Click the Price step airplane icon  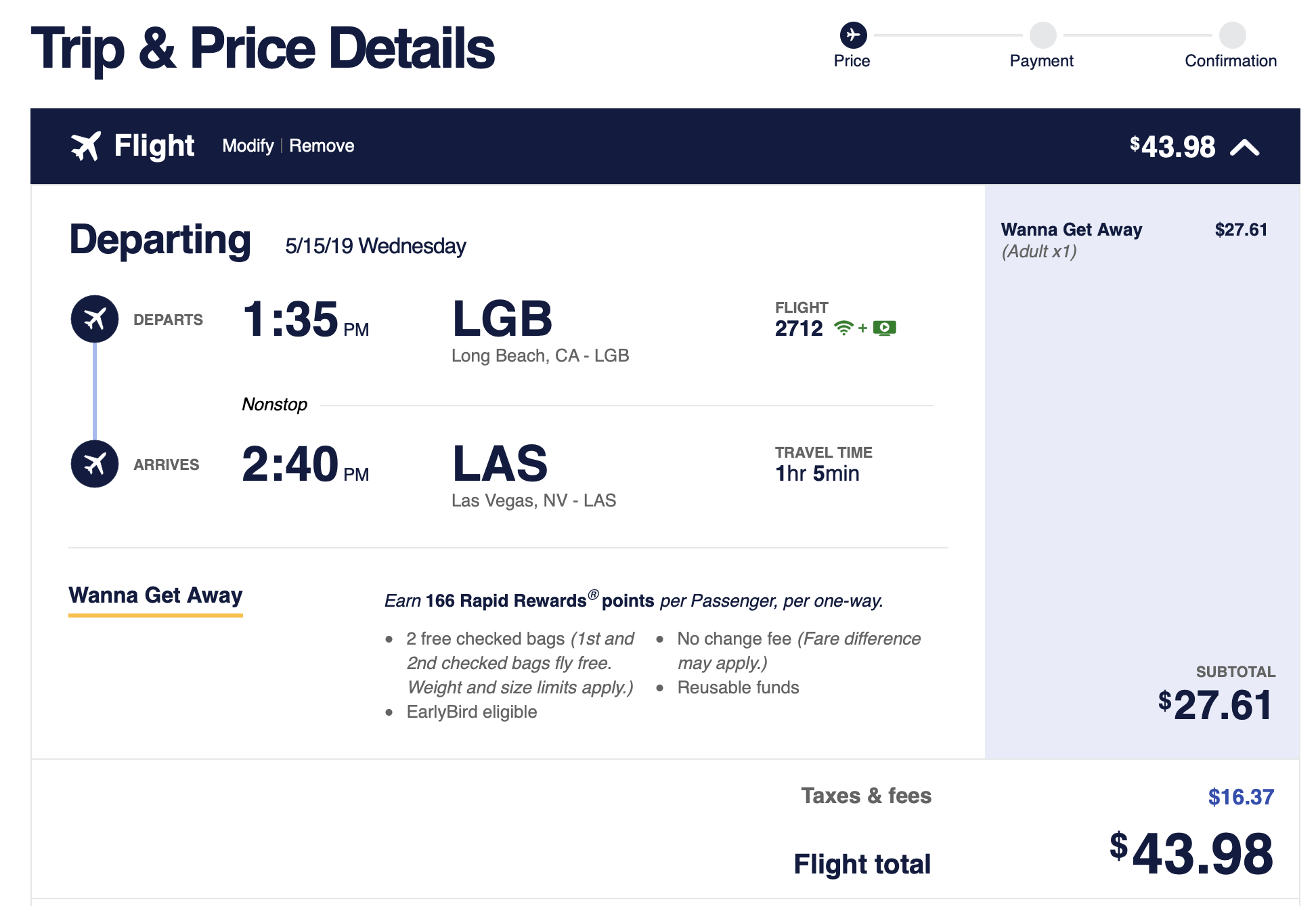pyautogui.click(x=853, y=35)
